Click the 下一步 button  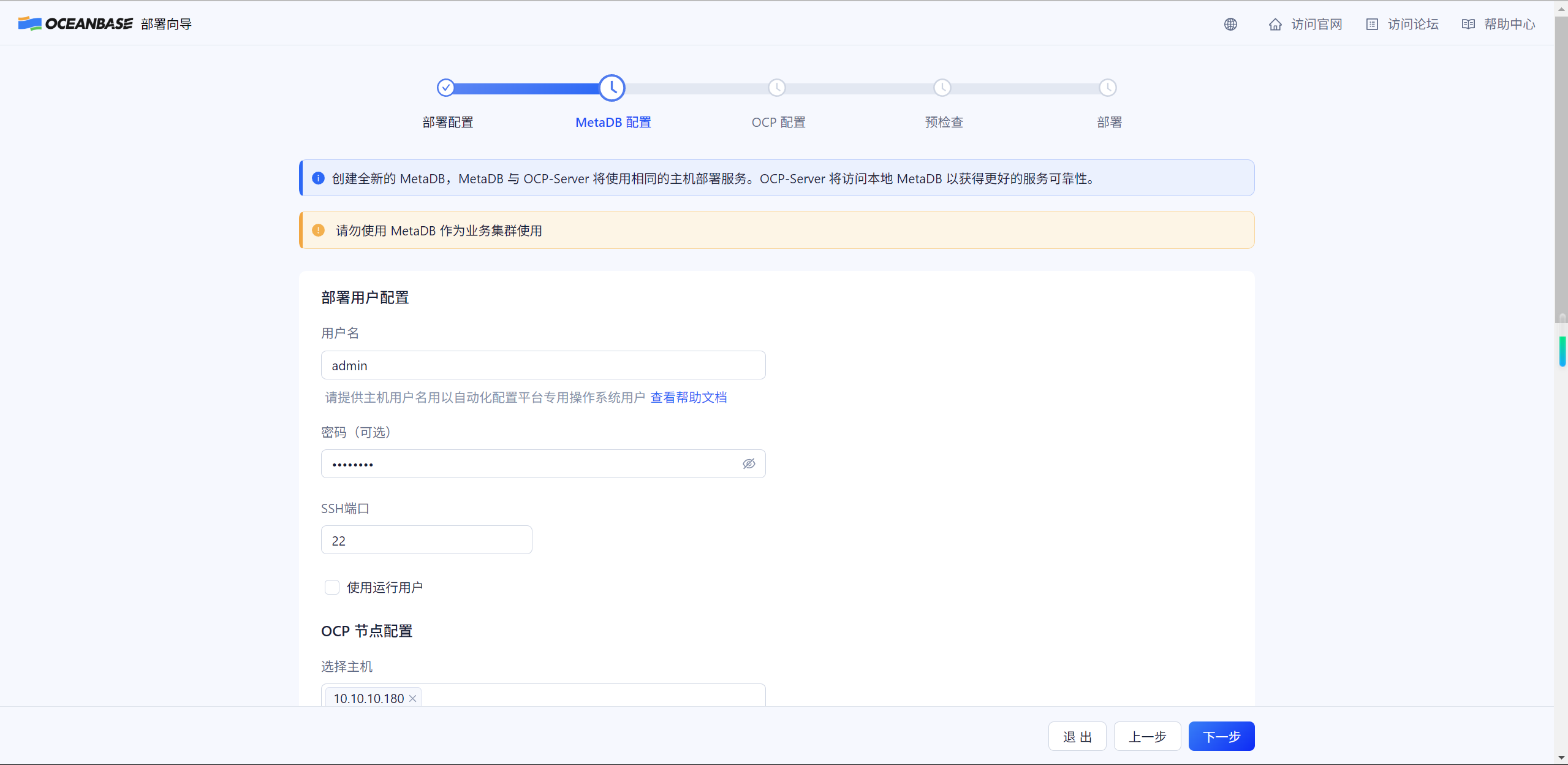1221,736
